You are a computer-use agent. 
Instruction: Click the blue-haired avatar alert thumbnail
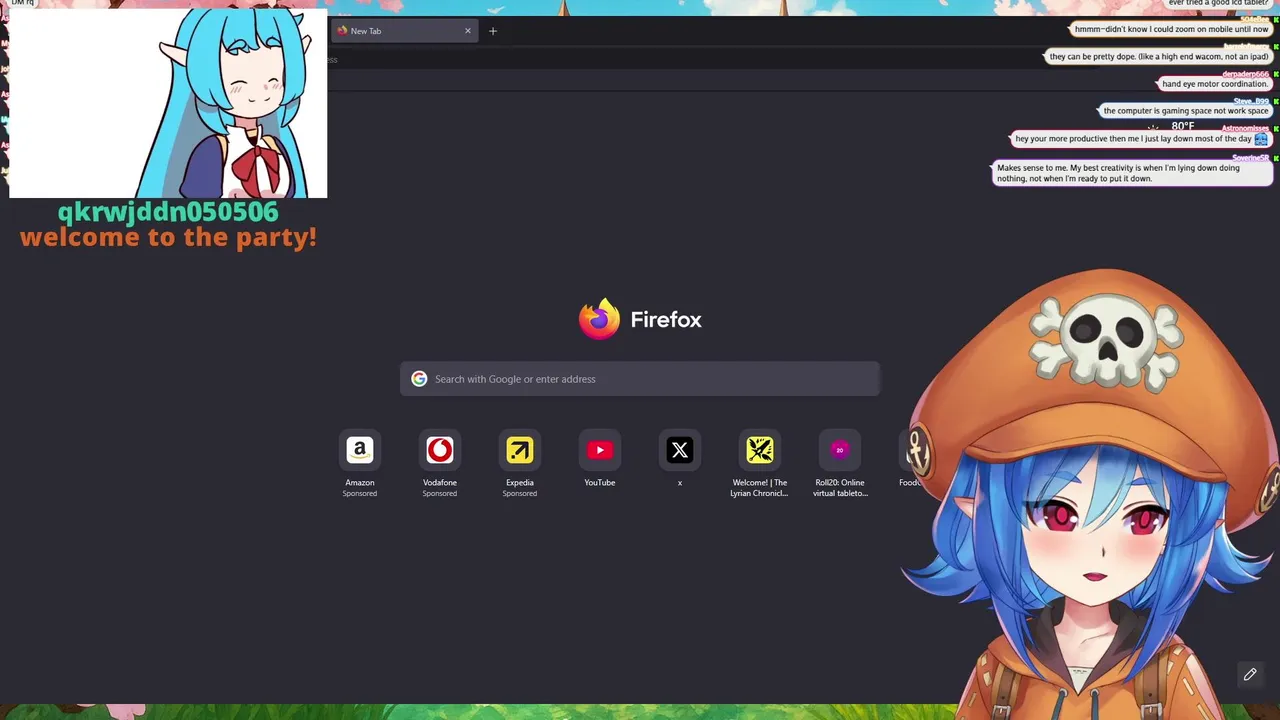pyautogui.click(x=168, y=103)
